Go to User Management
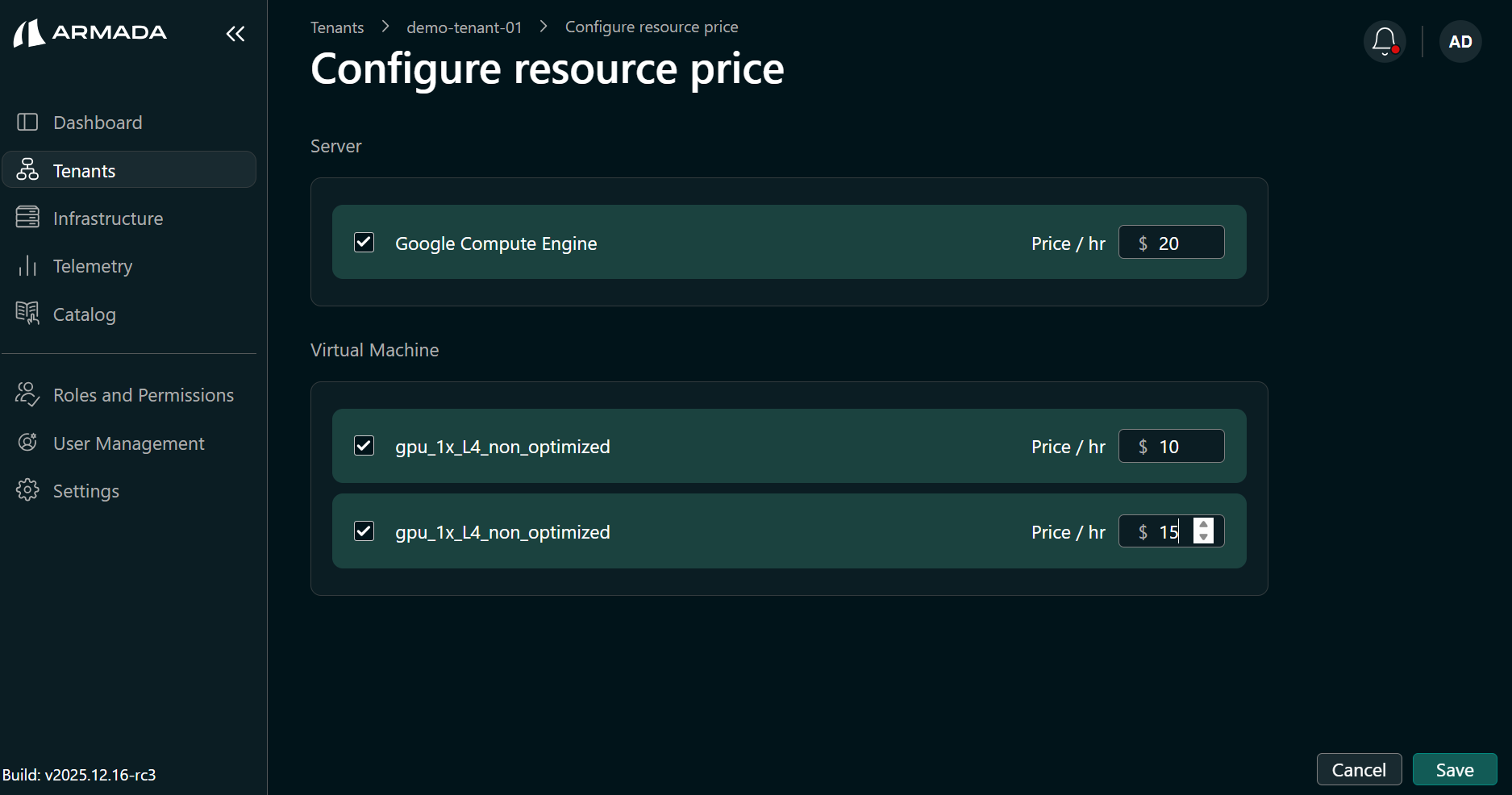The image size is (1512, 795). (x=128, y=443)
